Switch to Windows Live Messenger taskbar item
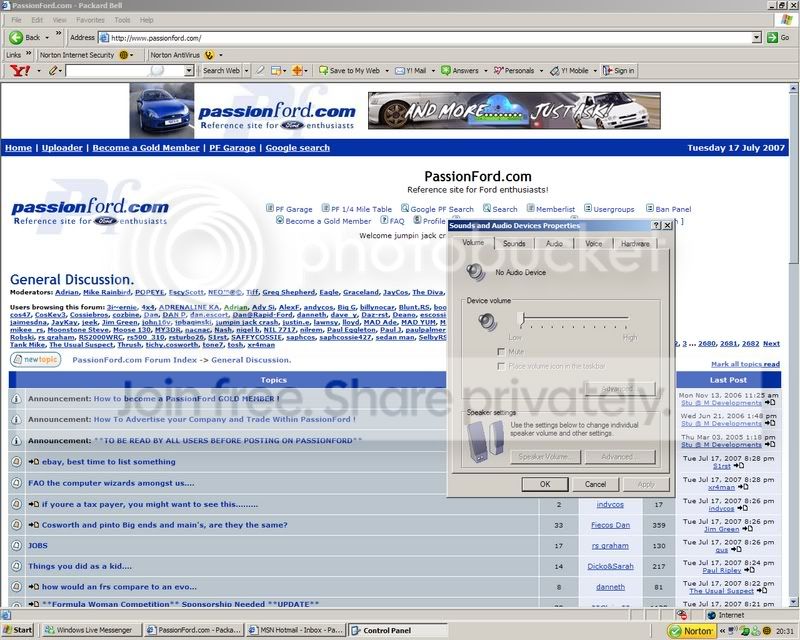800x640 pixels. [90, 630]
